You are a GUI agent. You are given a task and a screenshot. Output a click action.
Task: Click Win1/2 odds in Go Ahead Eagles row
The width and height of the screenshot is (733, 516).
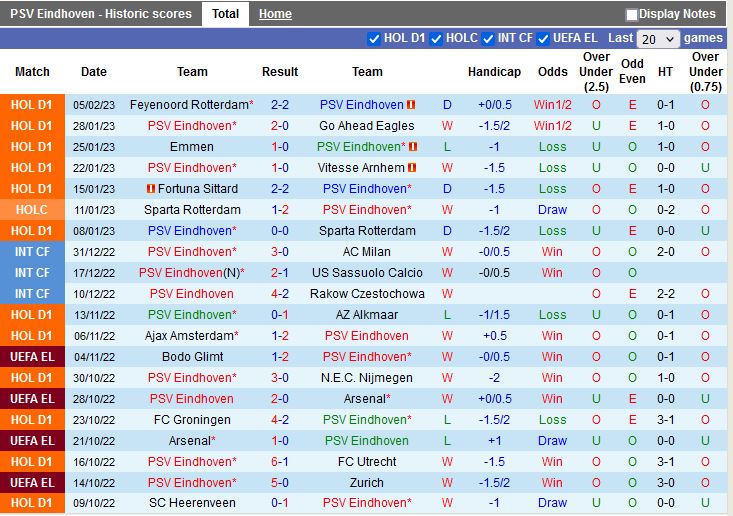click(553, 126)
